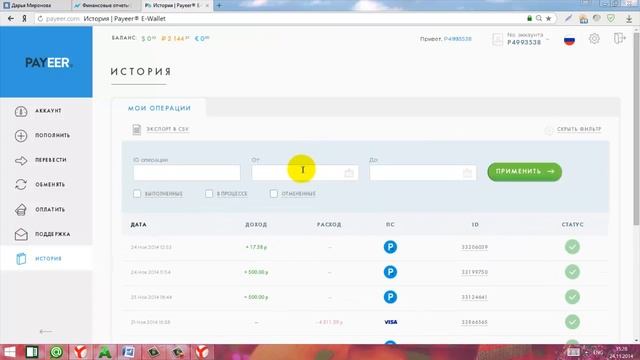This screenshot has height=360, width=640.
Task: Click the browser back arrow
Action: tap(11, 18)
